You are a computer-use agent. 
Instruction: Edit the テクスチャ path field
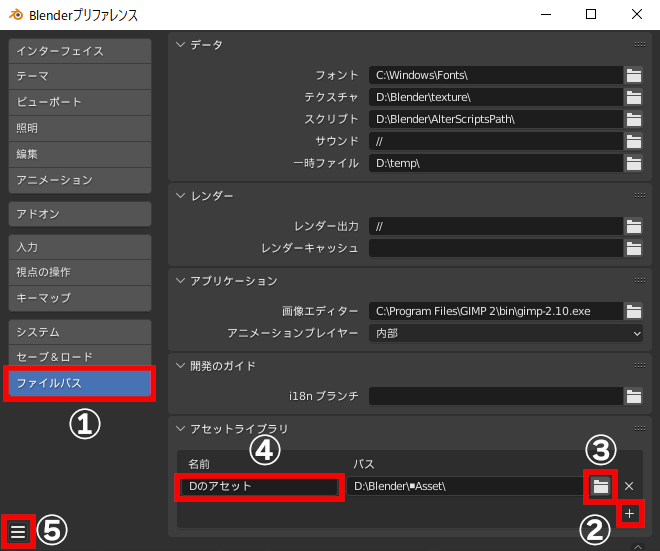click(496, 97)
